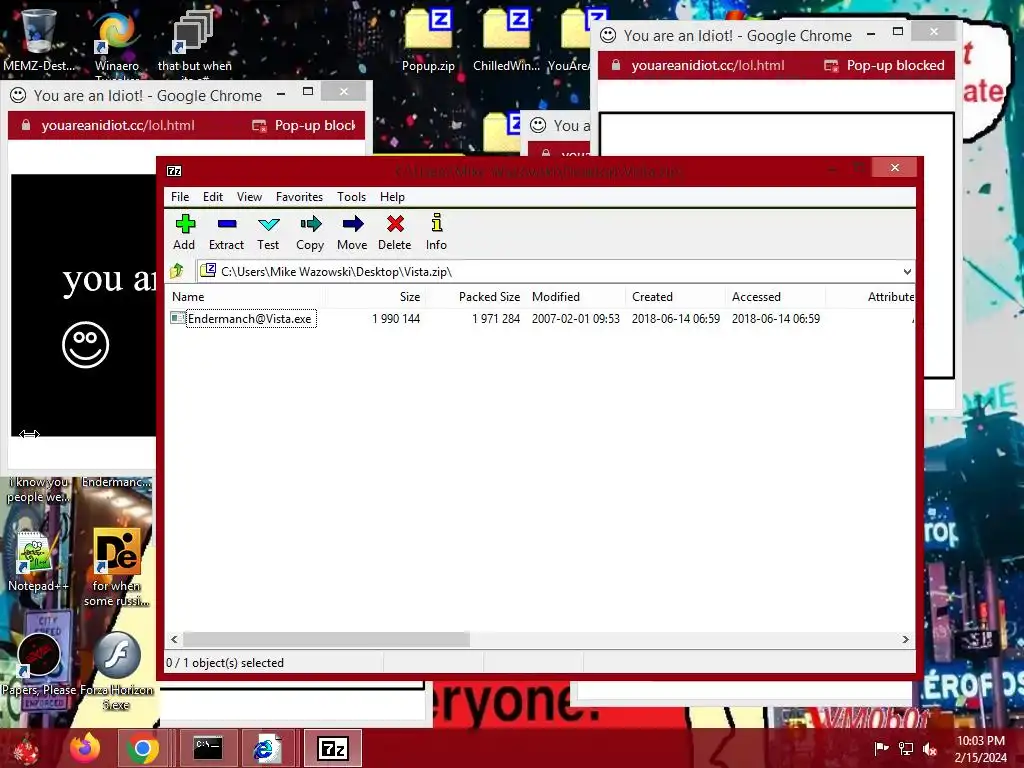Click the address bar URL in right Chrome window
Viewport: 1024px width, 768px height.
coord(708,65)
